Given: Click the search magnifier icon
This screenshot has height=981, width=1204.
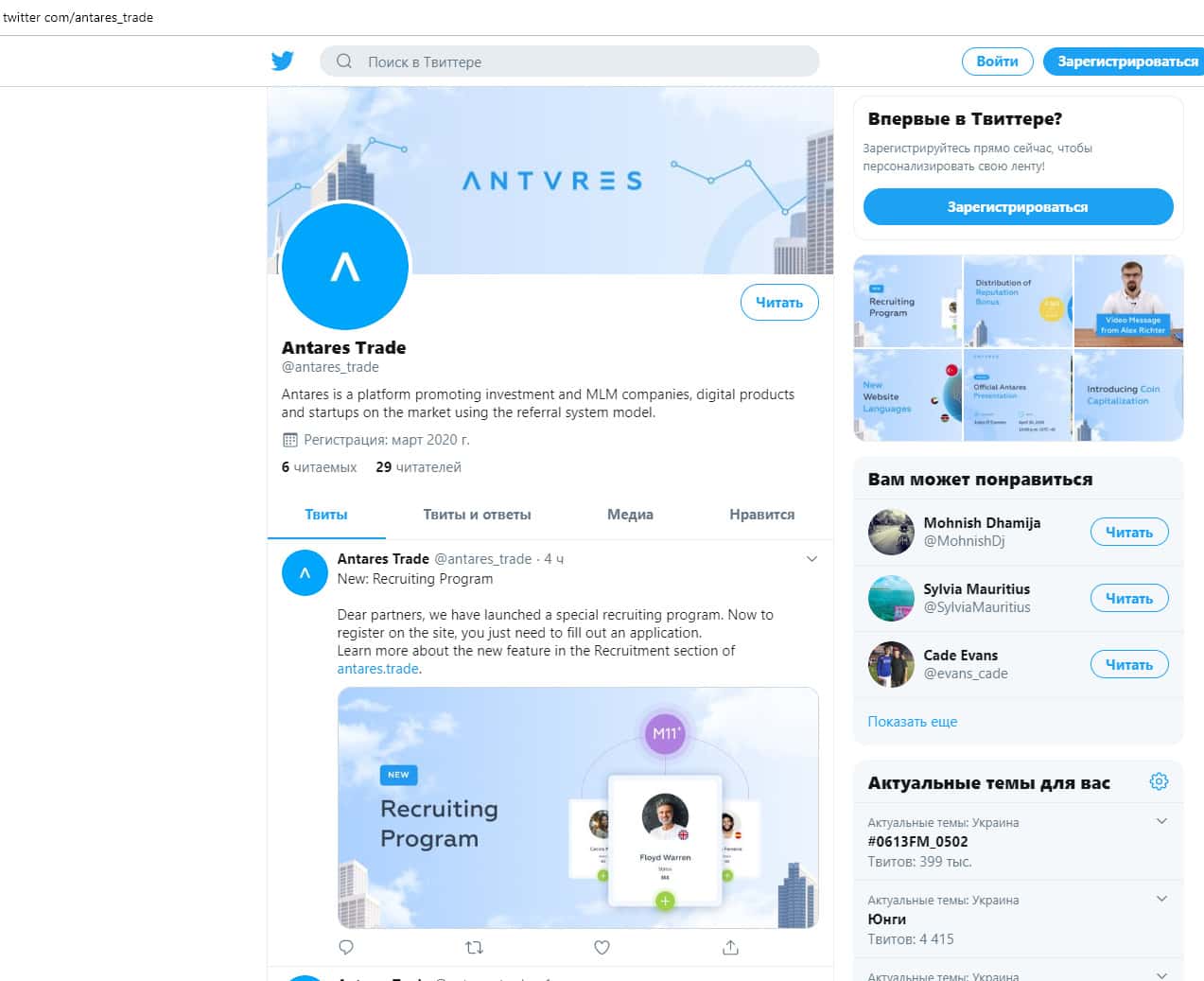Looking at the screenshot, I should click(x=344, y=61).
